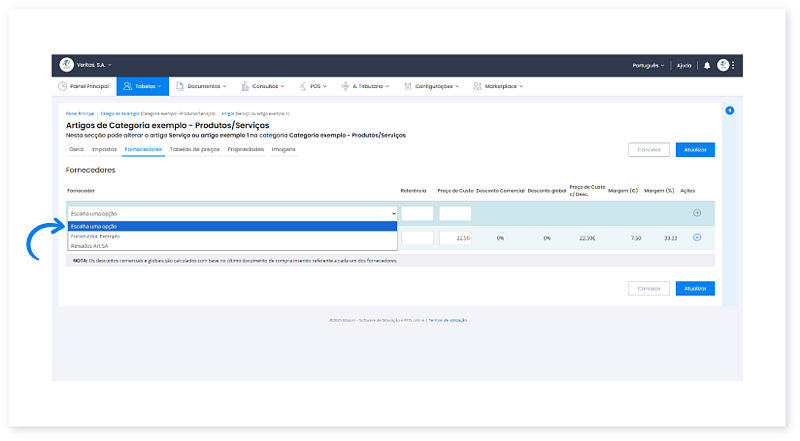Switch to the Tabelas de preços tab
Viewport: 800px width, 441px height.
coord(194,149)
